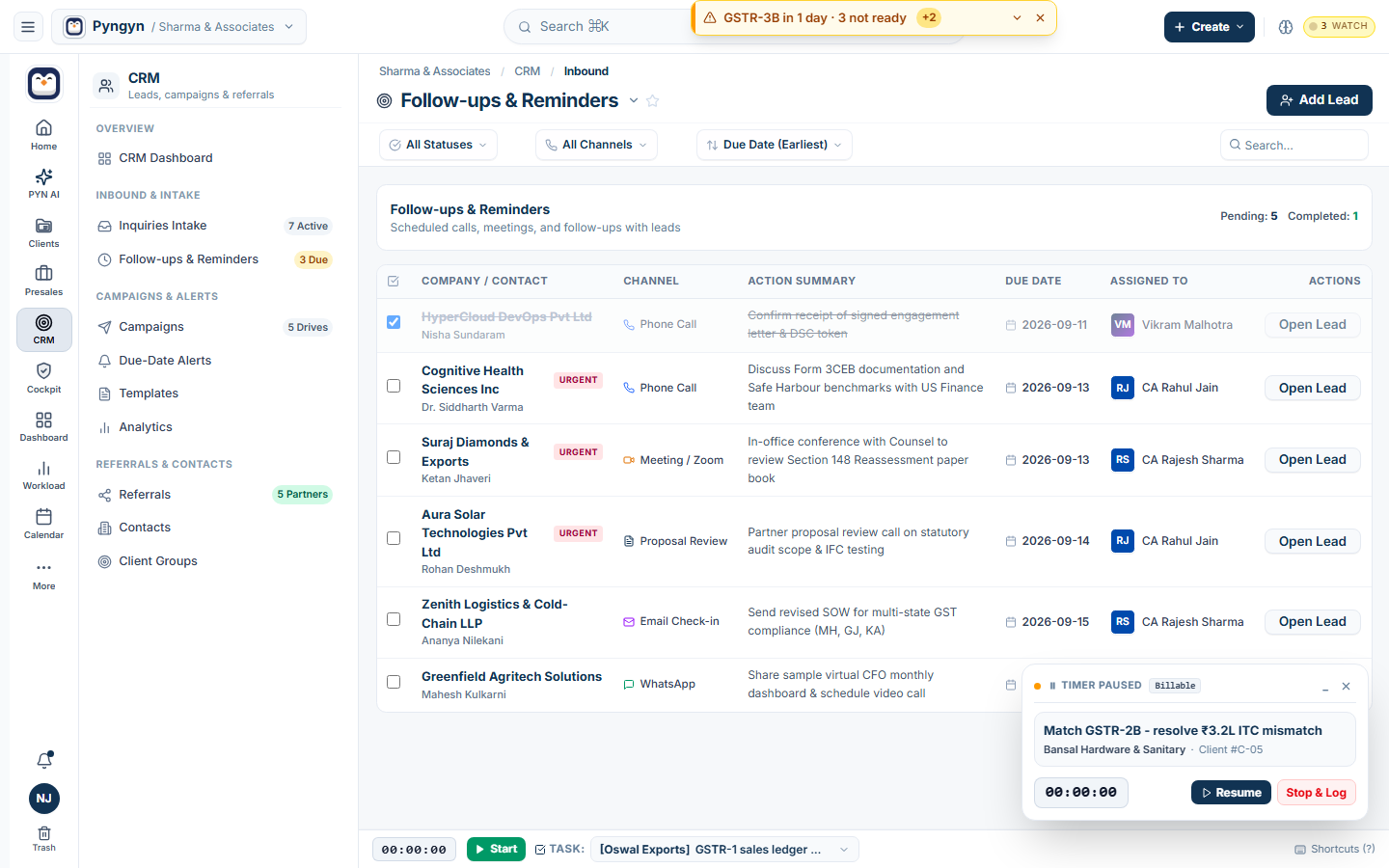Open Lead for Cognitive Health Sciences

pos(1313,388)
